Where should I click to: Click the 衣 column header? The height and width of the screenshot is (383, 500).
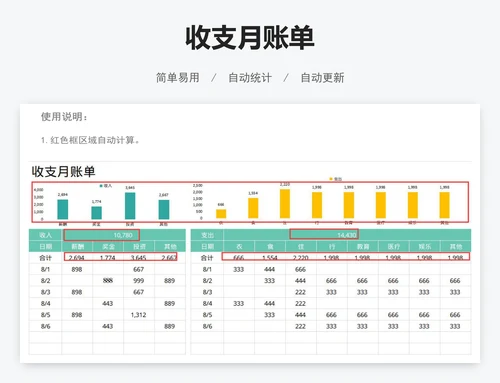(x=239, y=247)
